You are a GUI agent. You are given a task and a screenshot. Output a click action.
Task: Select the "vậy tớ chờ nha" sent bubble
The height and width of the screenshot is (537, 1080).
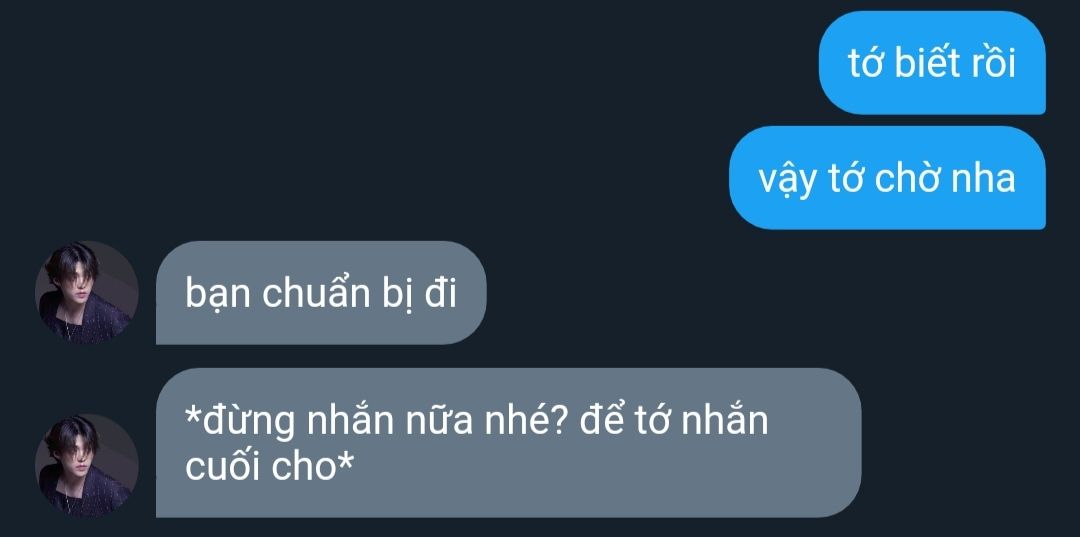coord(887,178)
